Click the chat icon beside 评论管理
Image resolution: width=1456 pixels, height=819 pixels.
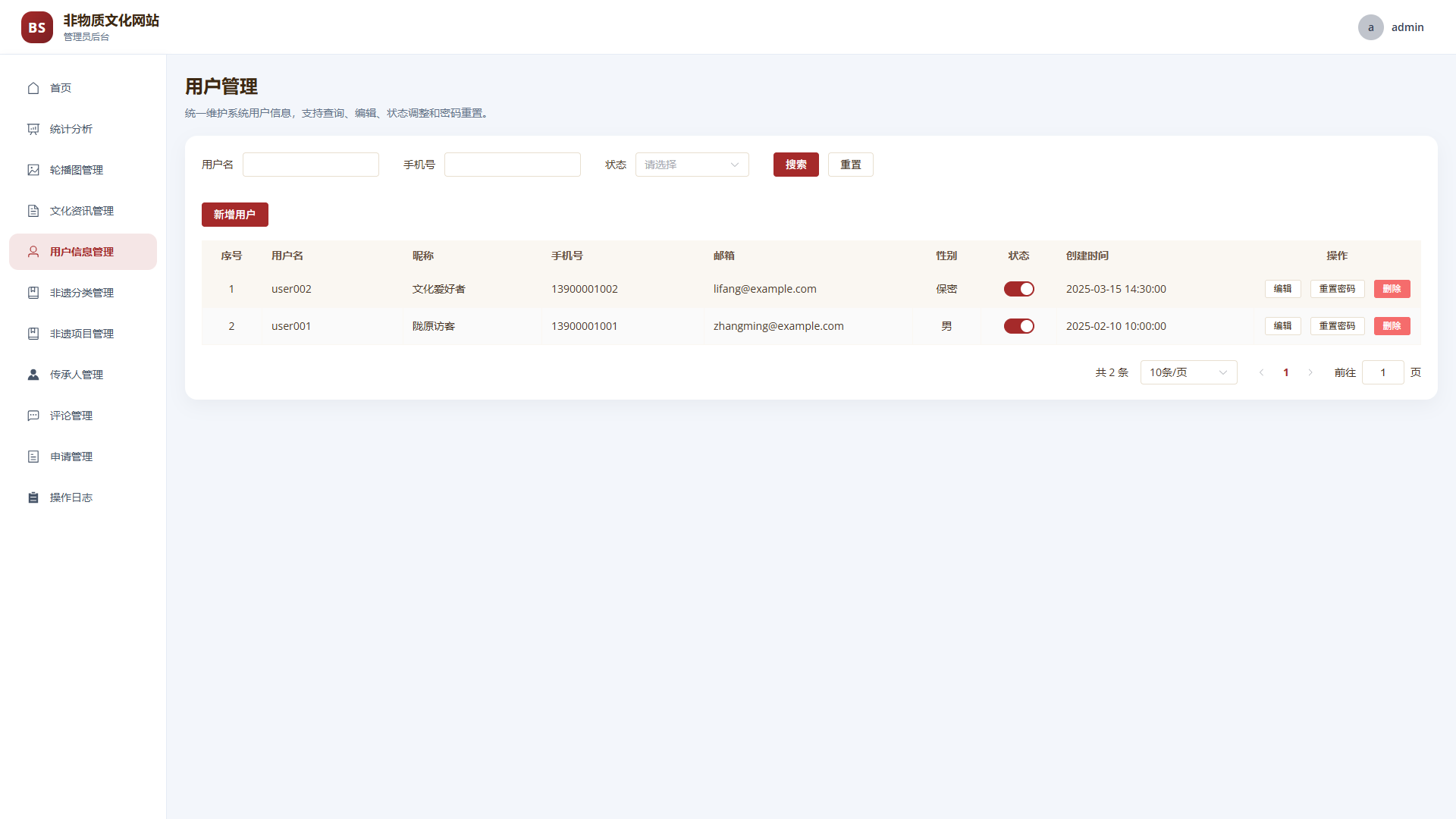click(33, 416)
